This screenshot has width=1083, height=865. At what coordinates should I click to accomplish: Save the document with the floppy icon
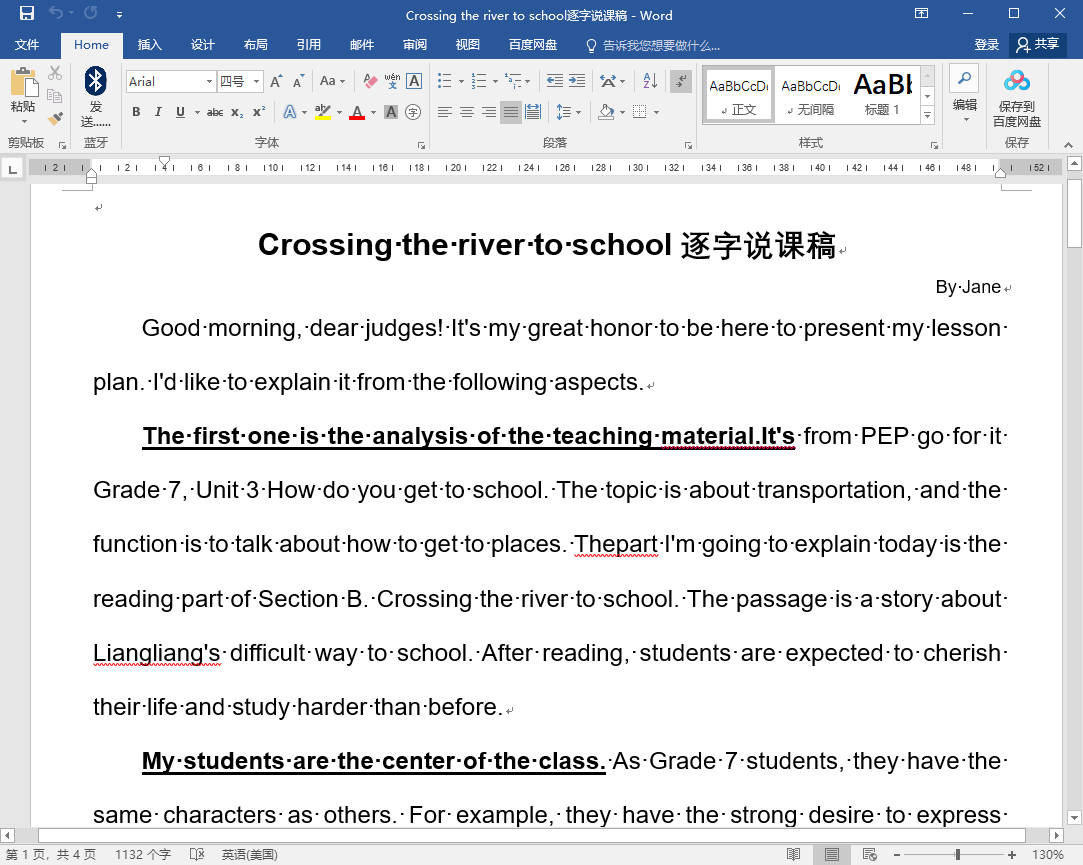(26, 13)
